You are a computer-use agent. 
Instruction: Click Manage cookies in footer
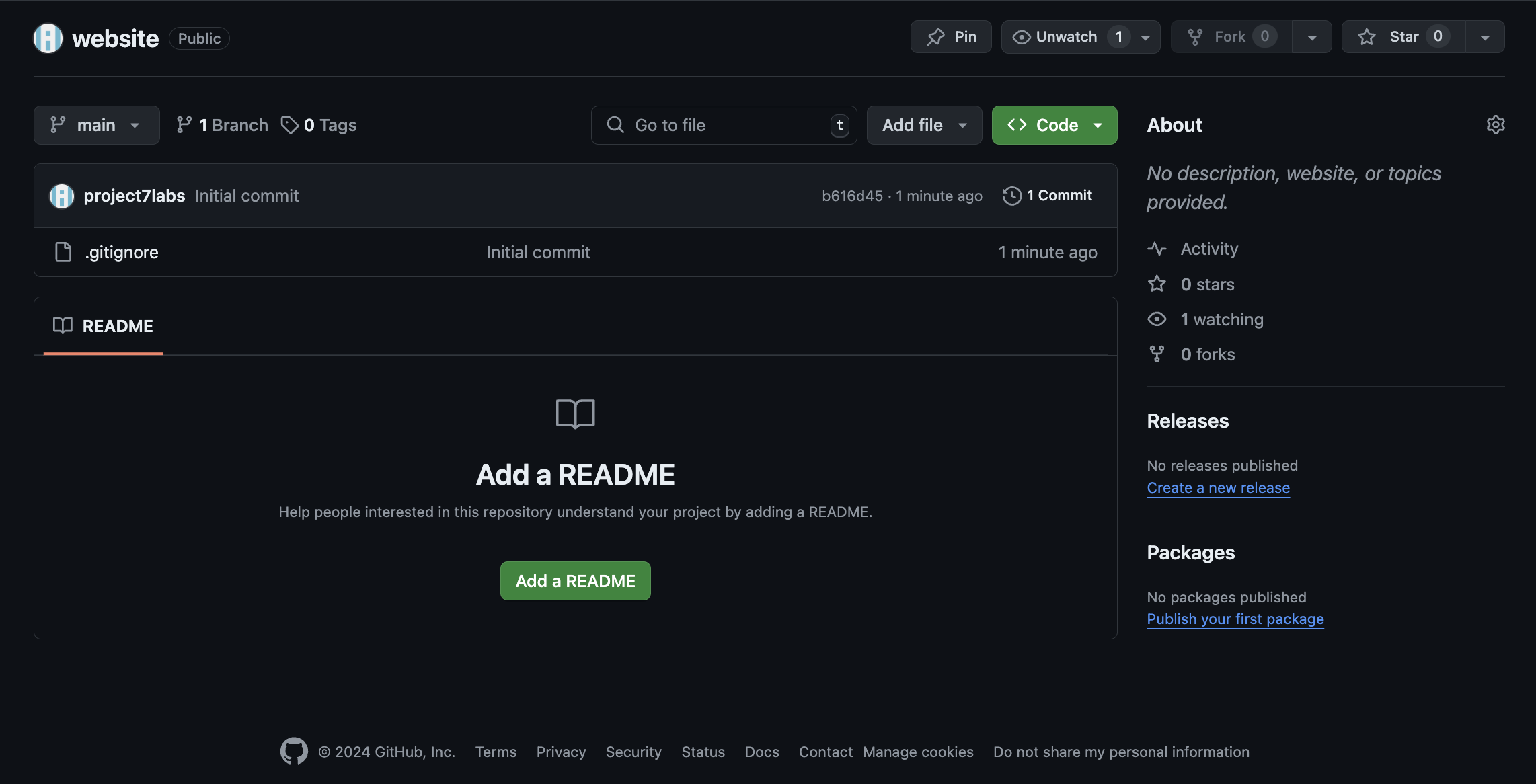click(918, 752)
